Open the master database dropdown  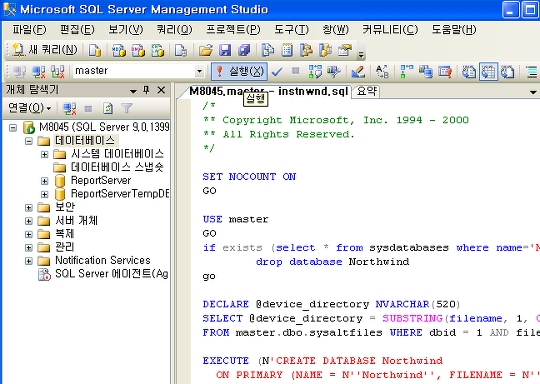coord(199,71)
